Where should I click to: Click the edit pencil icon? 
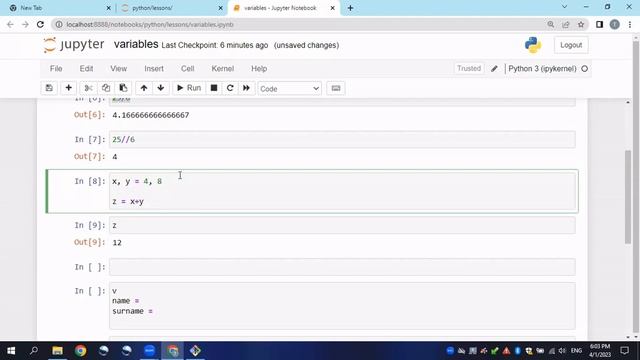494,69
